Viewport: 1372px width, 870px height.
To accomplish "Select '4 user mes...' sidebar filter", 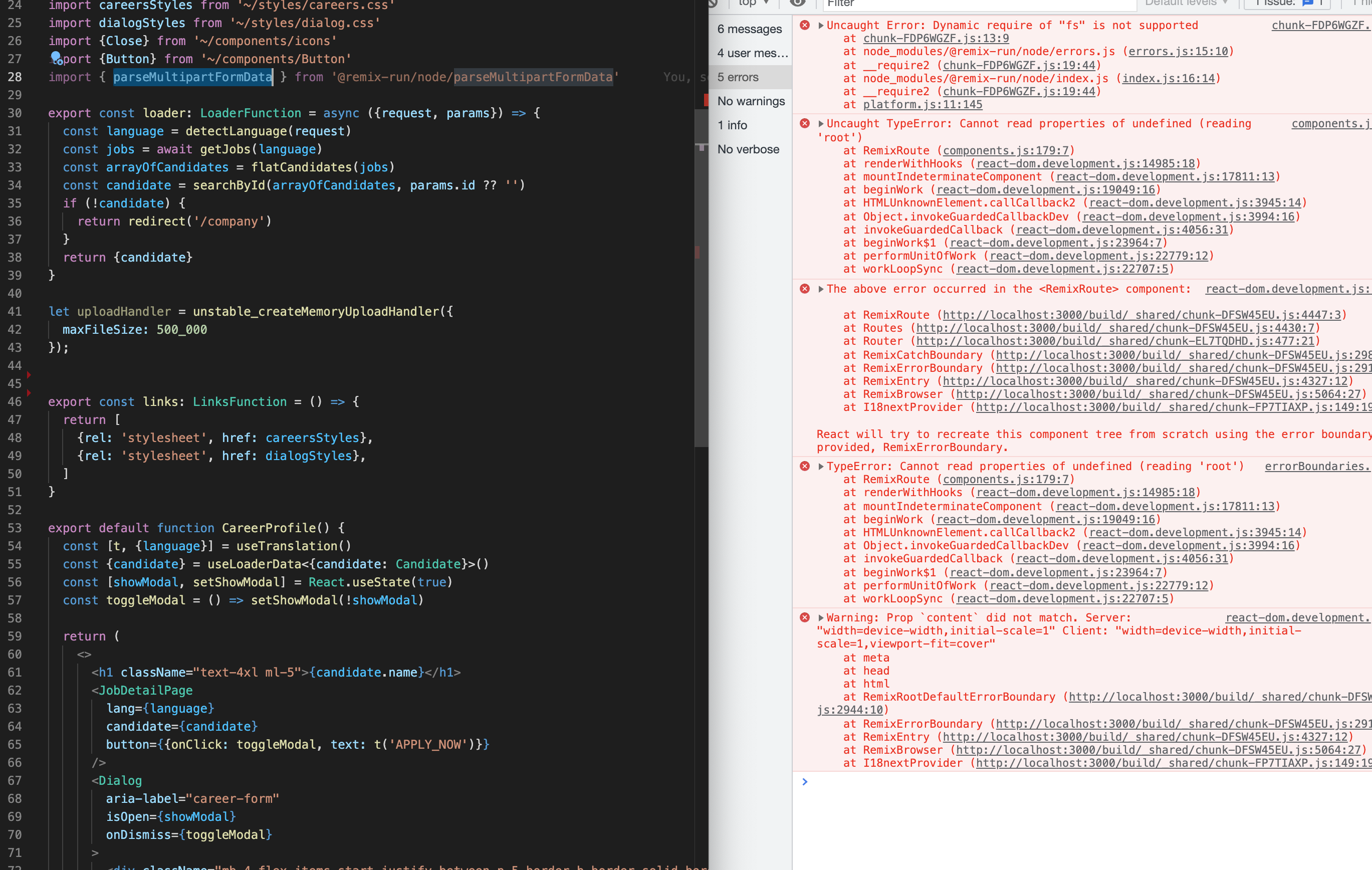I will [x=750, y=53].
